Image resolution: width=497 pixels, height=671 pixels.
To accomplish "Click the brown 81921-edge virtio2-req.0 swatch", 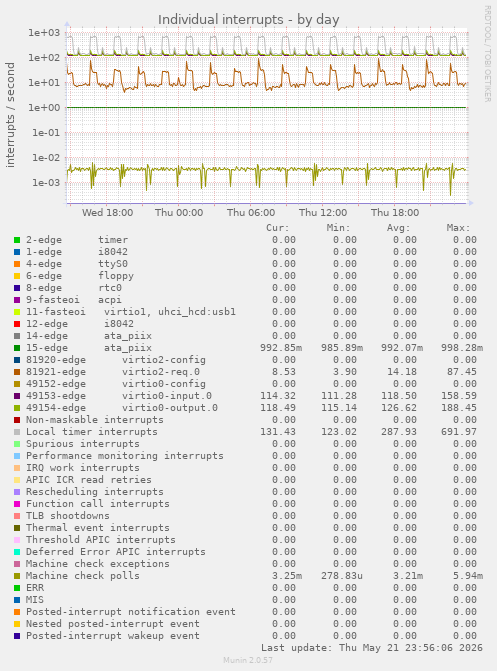I will [17, 372].
